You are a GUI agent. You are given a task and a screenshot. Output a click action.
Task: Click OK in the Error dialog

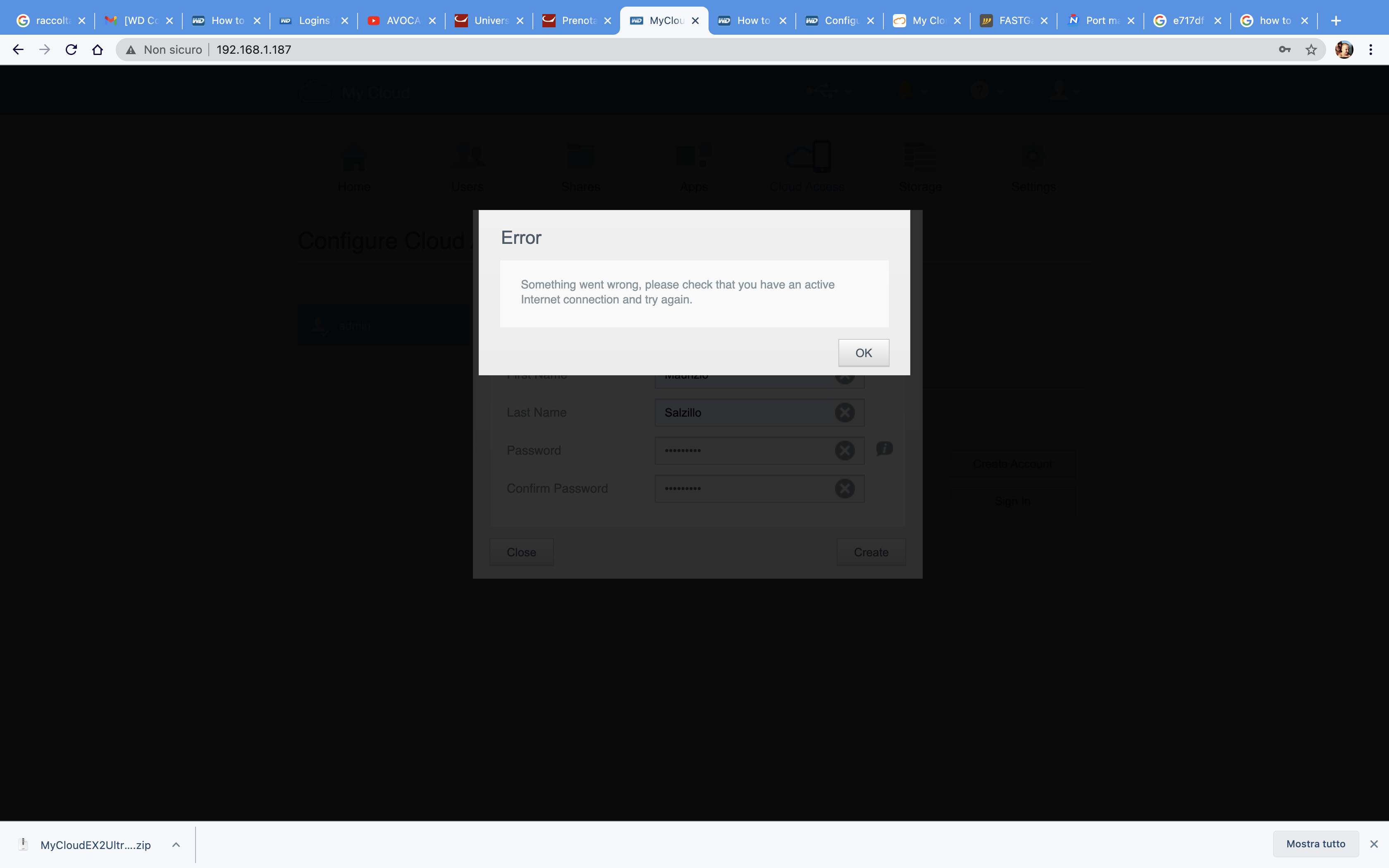point(863,353)
